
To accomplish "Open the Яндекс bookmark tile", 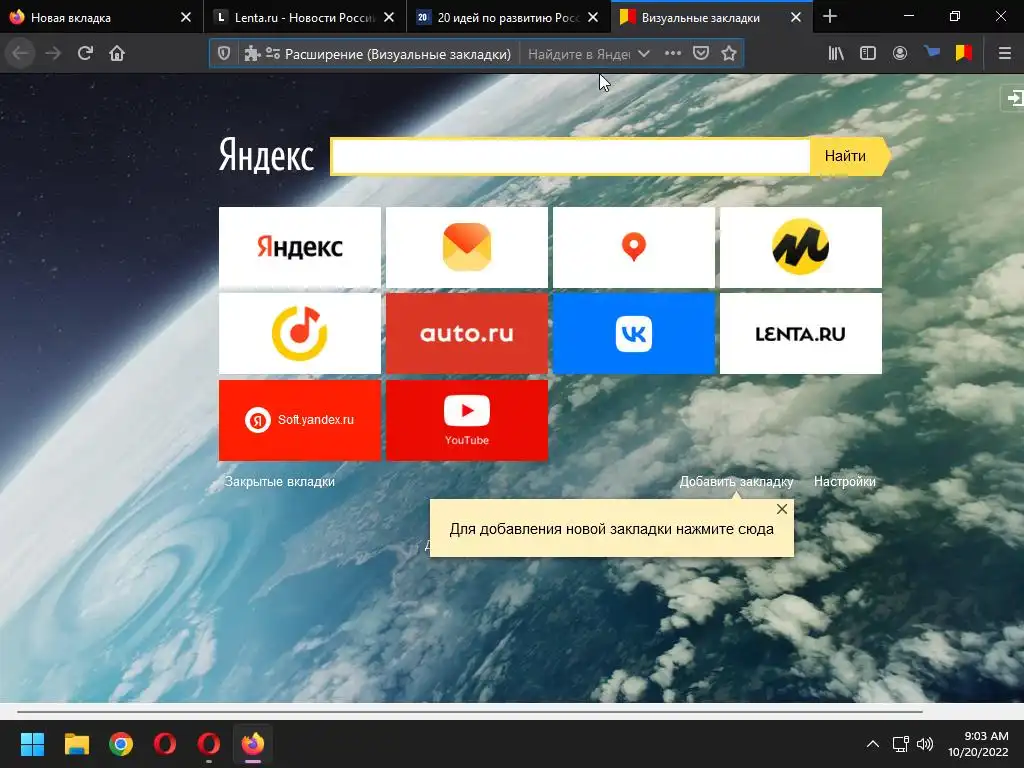I will [x=300, y=248].
